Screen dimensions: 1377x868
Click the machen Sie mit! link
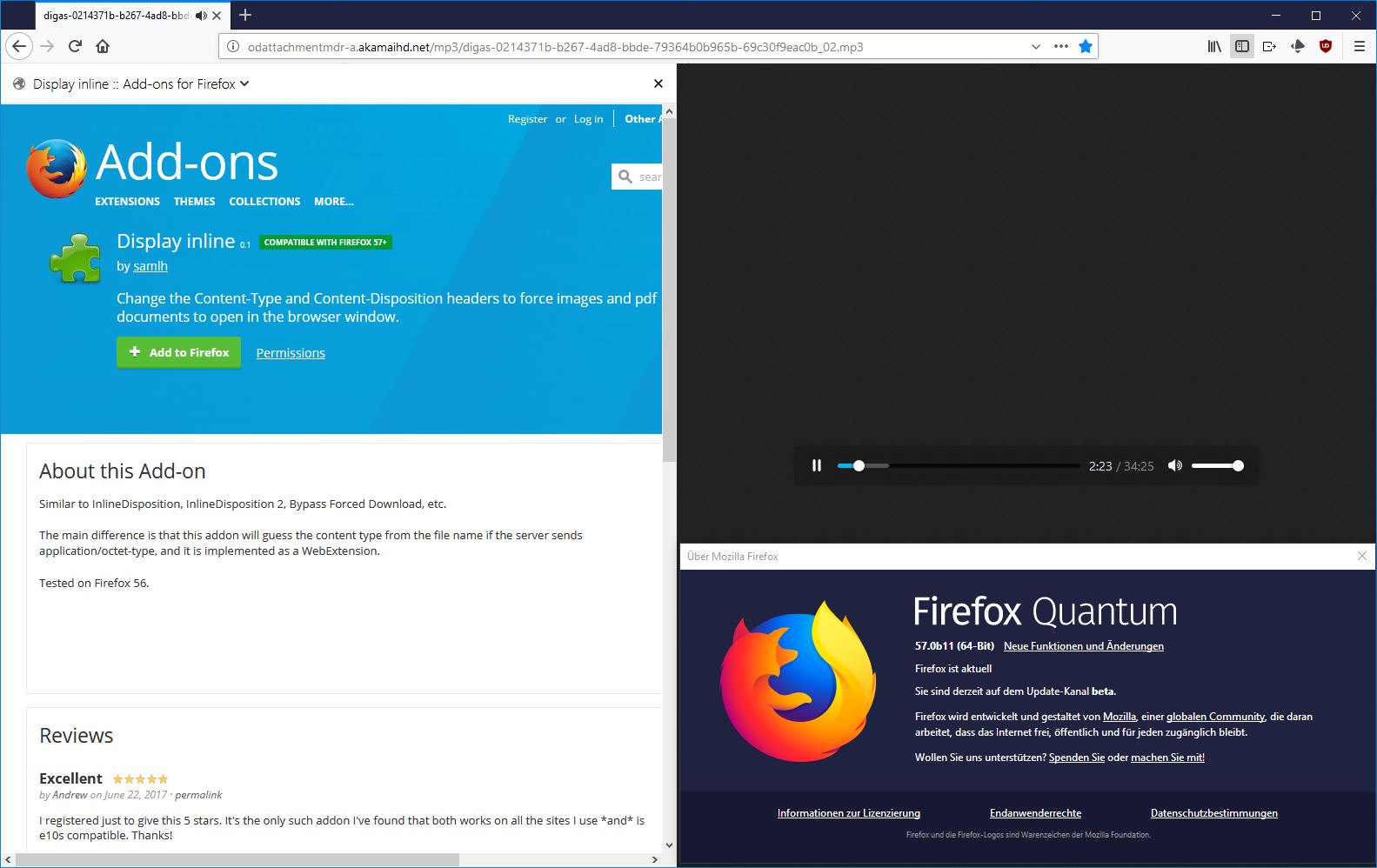[1167, 758]
